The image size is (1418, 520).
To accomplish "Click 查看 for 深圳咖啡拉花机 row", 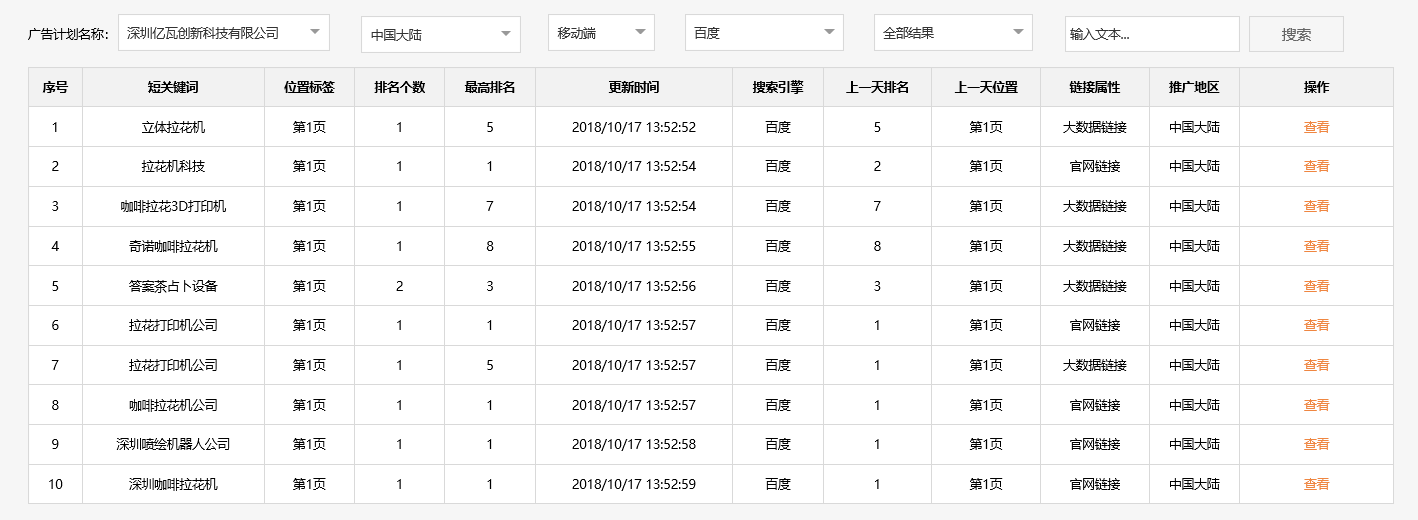I will pyautogui.click(x=1316, y=484).
